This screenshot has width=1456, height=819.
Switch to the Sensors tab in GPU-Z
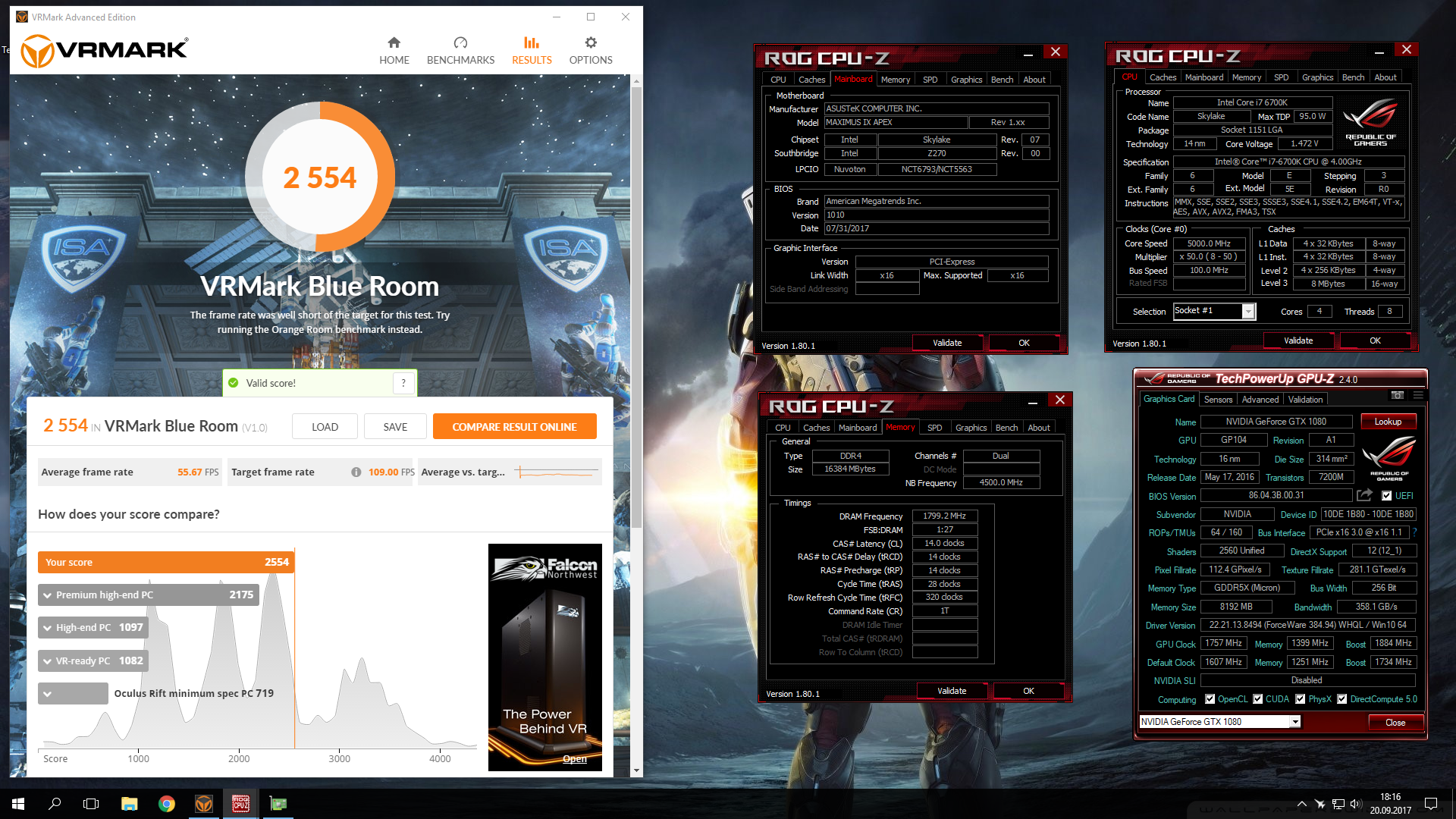[1218, 400]
